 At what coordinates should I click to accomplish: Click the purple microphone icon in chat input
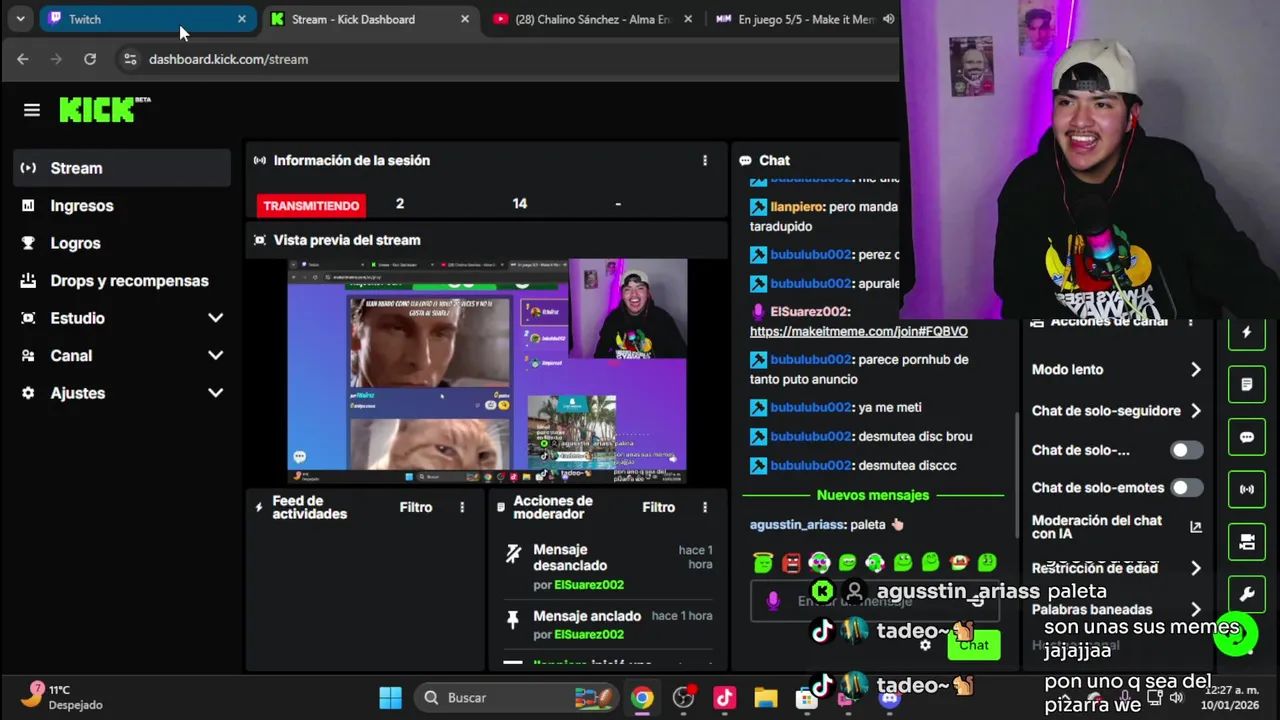[772, 601]
